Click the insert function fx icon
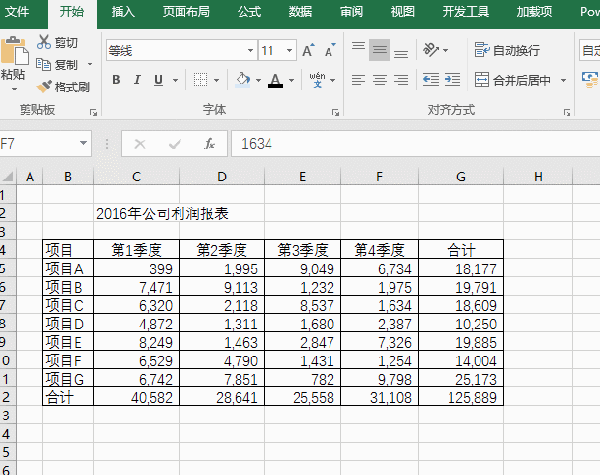The height and width of the screenshot is (475, 600). (209, 144)
